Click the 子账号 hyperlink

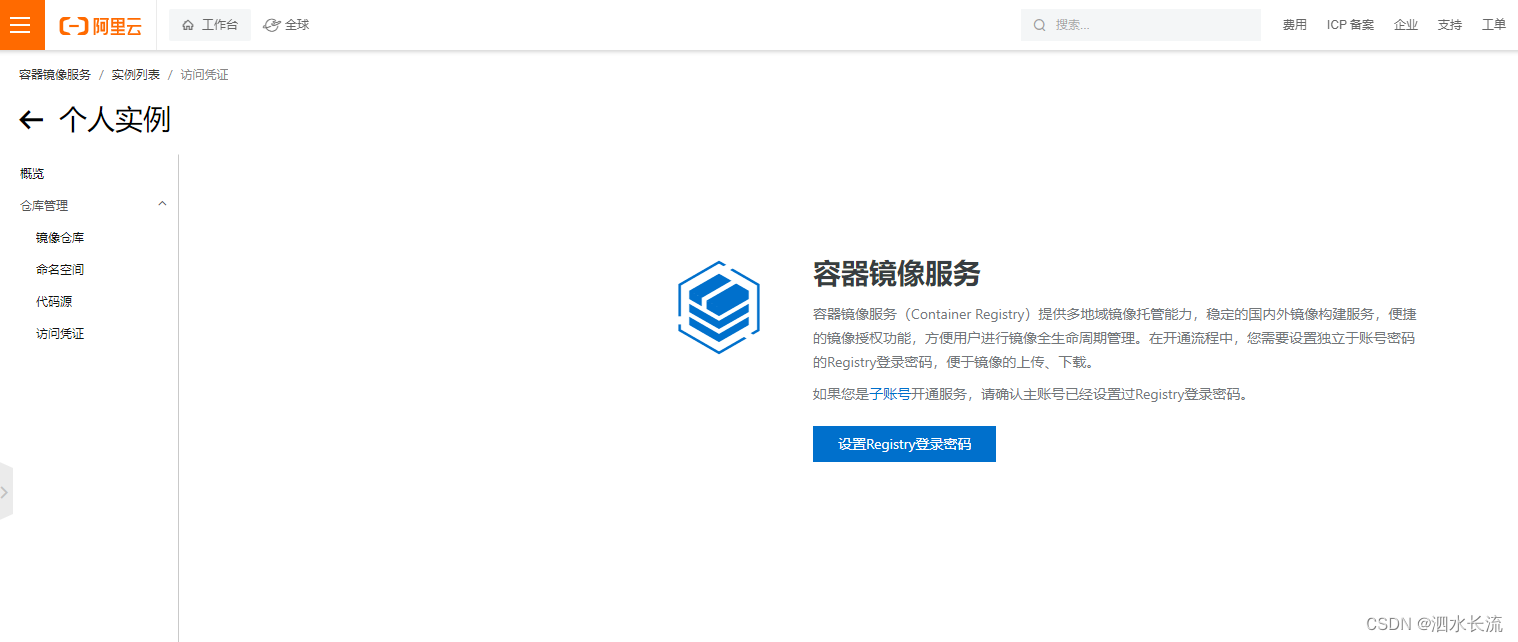[890, 394]
